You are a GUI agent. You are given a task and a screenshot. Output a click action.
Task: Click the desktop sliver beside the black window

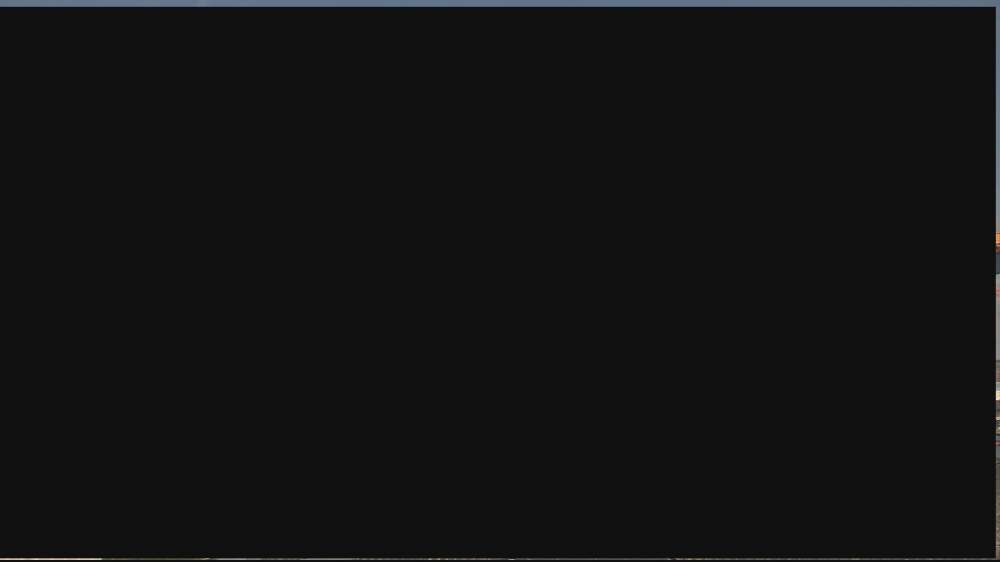(x=997, y=281)
